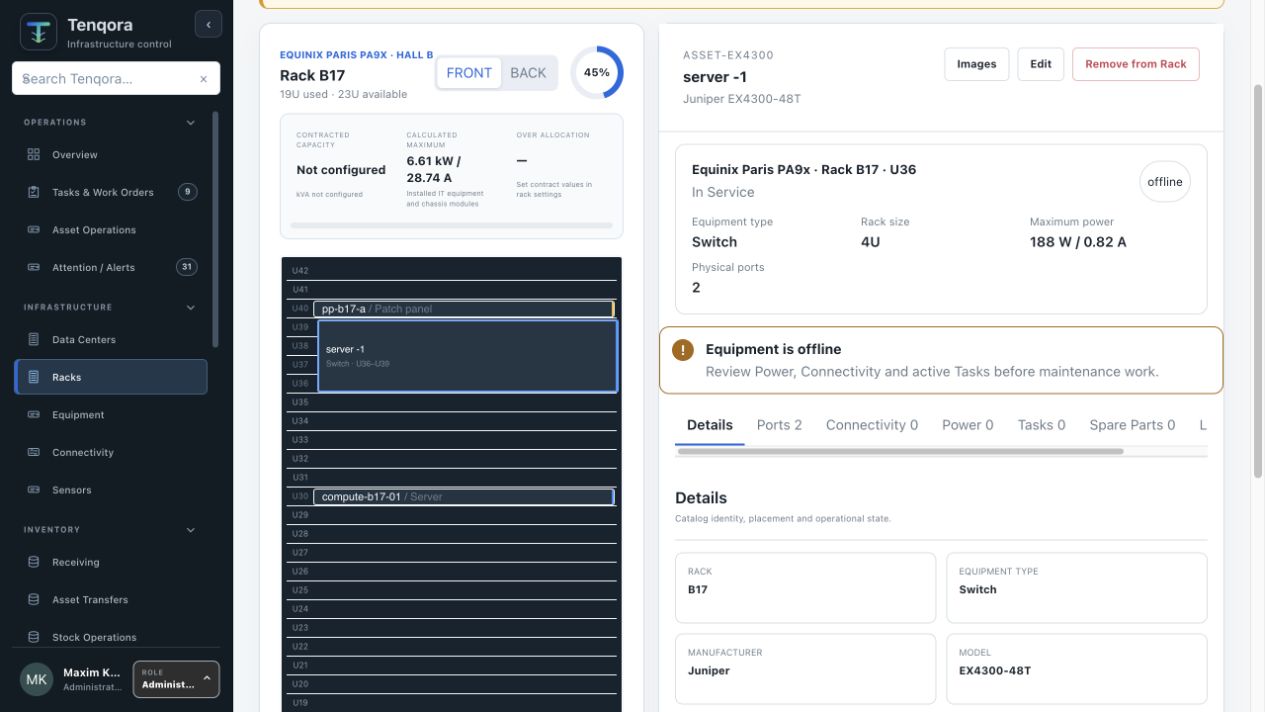This screenshot has height=712, width=1265.
Task: Switch rack view to BACK
Action: coord(528,73)
